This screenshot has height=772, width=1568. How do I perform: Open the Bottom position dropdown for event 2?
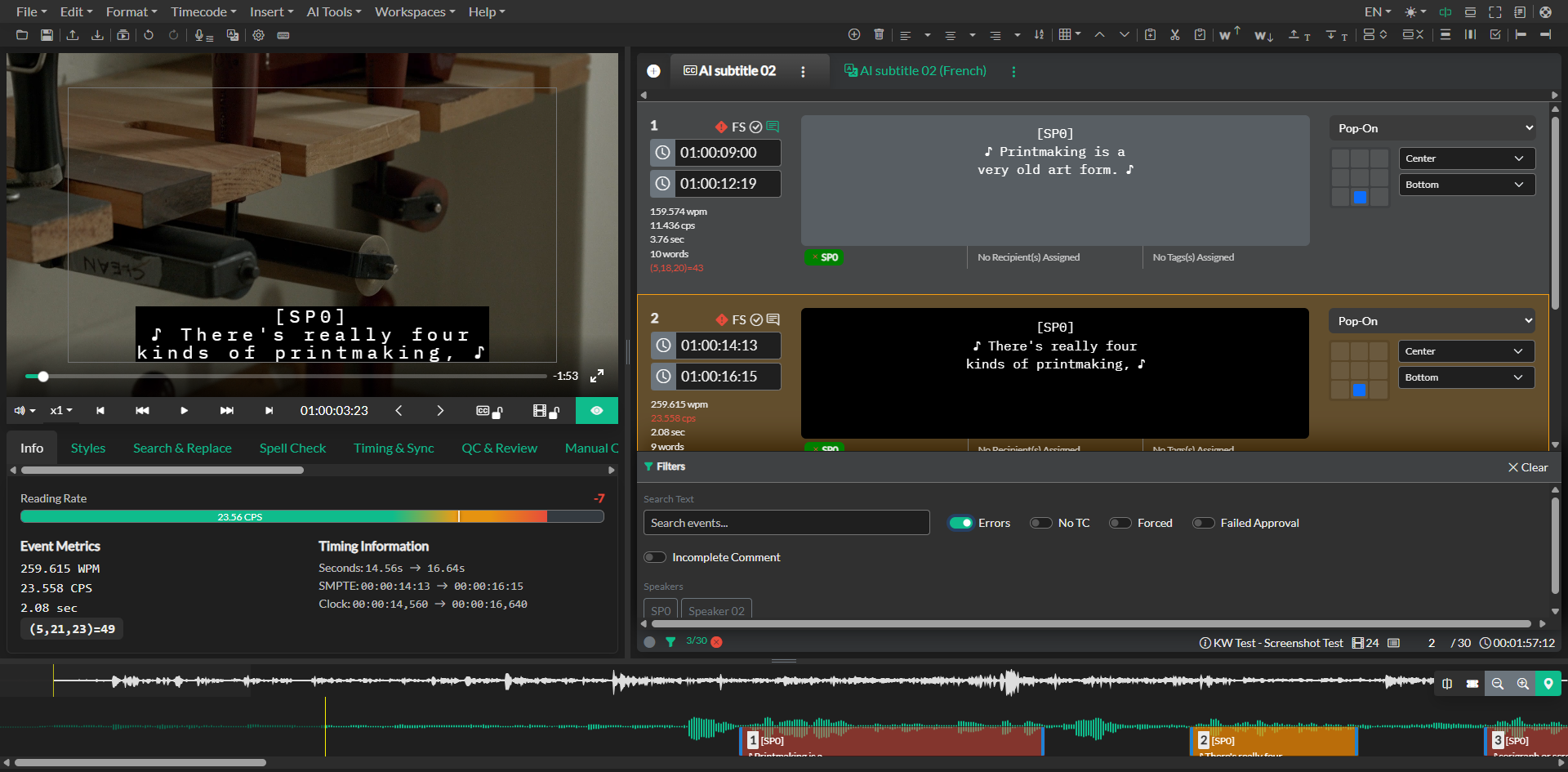point(1465,377)
